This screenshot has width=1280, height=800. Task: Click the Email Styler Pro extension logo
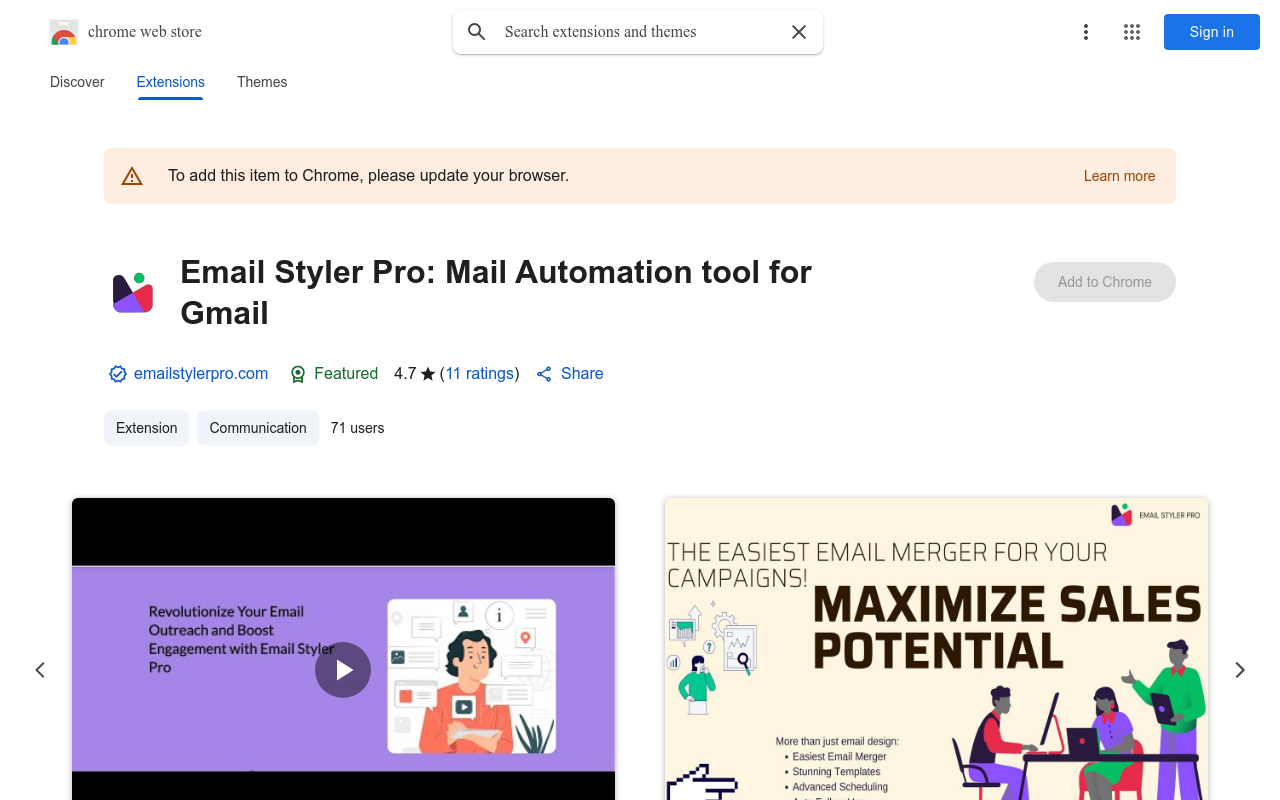pos(133,292)
